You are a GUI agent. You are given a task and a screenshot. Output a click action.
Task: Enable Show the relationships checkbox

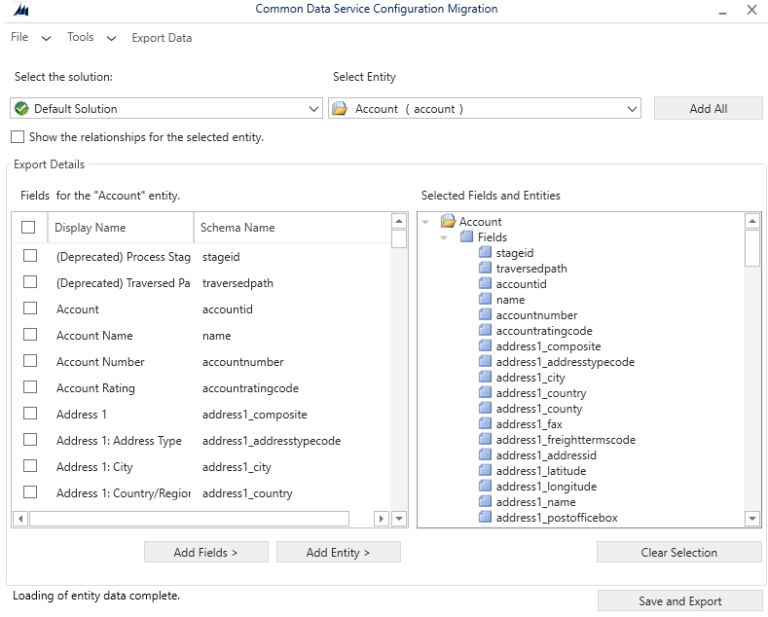click(x=18, y=137)
